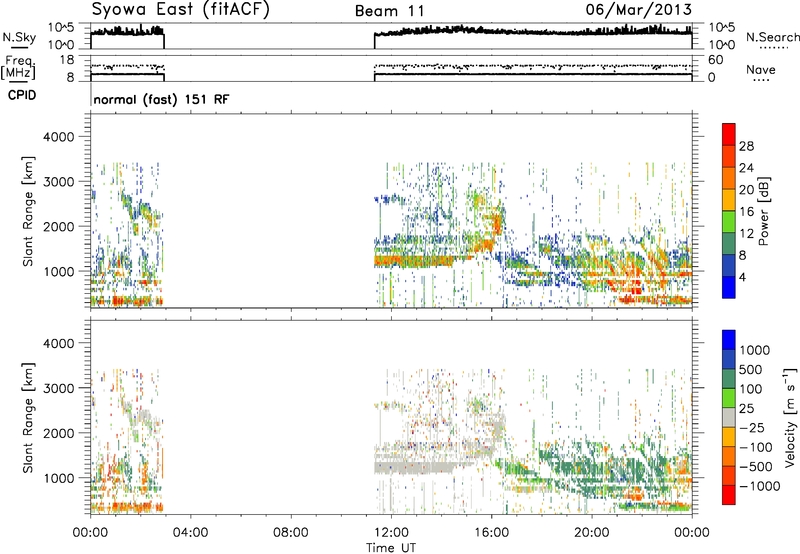Image resolution: width=800 pixels, height=554 pixels.
Task: Click the 'Freq. [MHz]' axis label
Action: point(18,68)
